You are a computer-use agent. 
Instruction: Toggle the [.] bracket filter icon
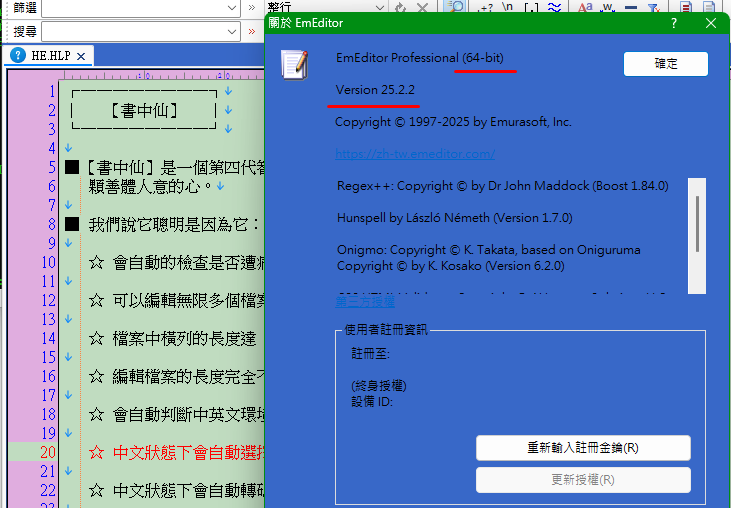pyautogui.click(x=531, y=7)
